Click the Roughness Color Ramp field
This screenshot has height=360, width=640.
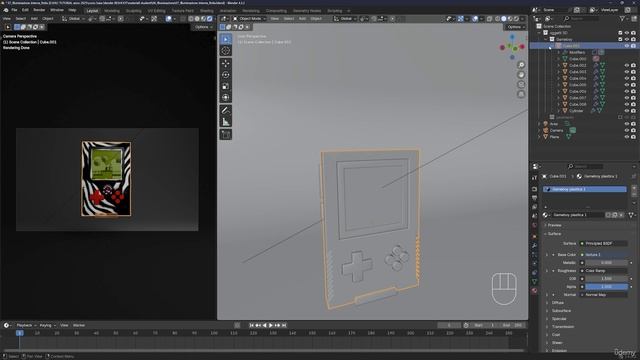tap(604, 271)
